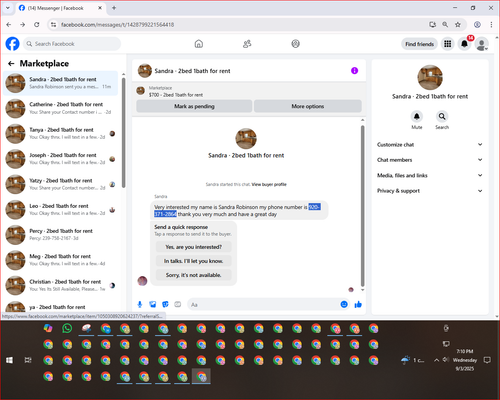Click Mark as pending button
This screenshot has height=400, width=500.
coord(194,106)
